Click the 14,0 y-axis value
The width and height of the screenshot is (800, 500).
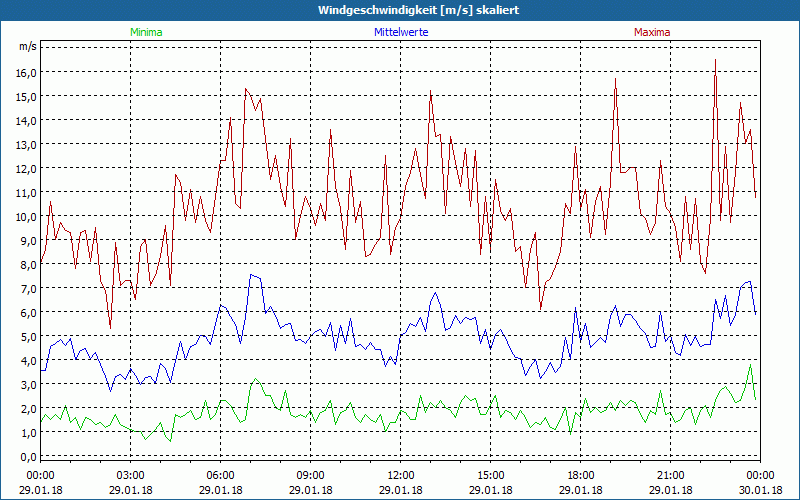26,120
